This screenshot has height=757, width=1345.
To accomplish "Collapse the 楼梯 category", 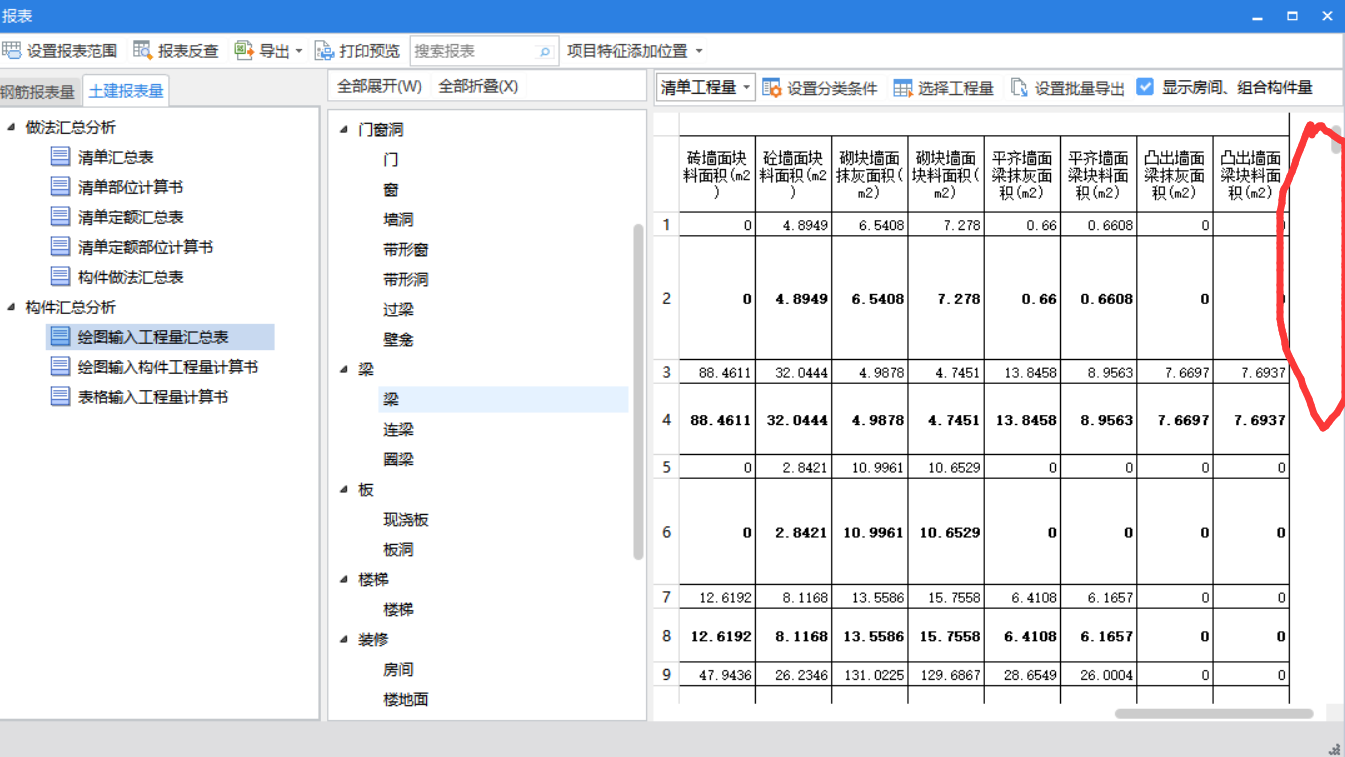I will tap(344, 579).
